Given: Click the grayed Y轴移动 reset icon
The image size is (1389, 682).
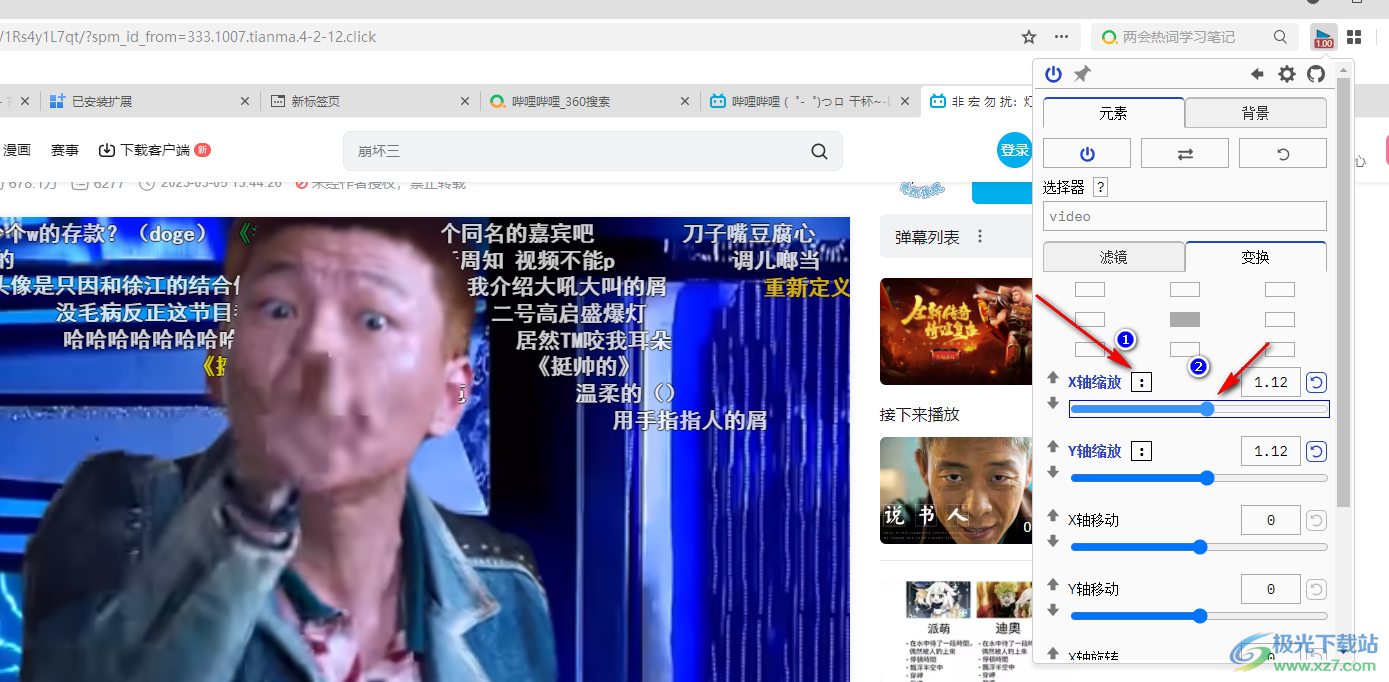Looking at the screenshot, I should click(1317, 589).
